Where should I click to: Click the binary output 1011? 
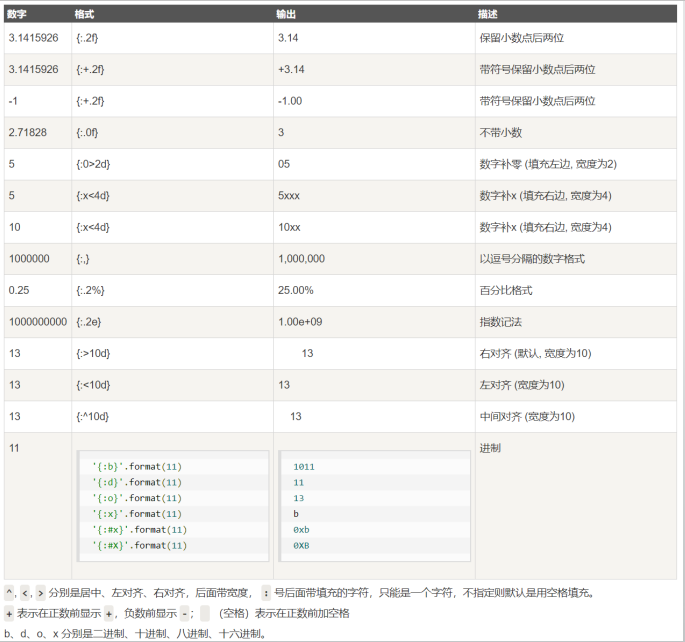point(304,467)
